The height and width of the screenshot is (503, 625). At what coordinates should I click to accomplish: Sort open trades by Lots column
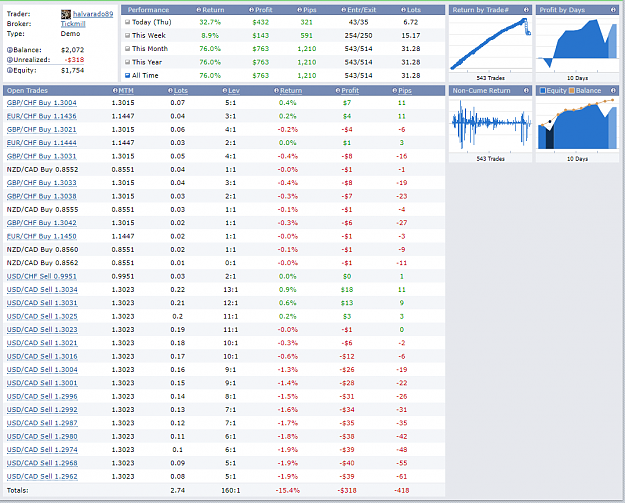point(181,90)
